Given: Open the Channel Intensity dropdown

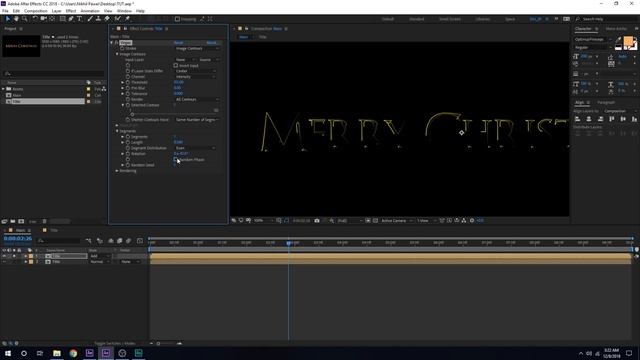Looking at the screenshot, I should click(195, 76).
